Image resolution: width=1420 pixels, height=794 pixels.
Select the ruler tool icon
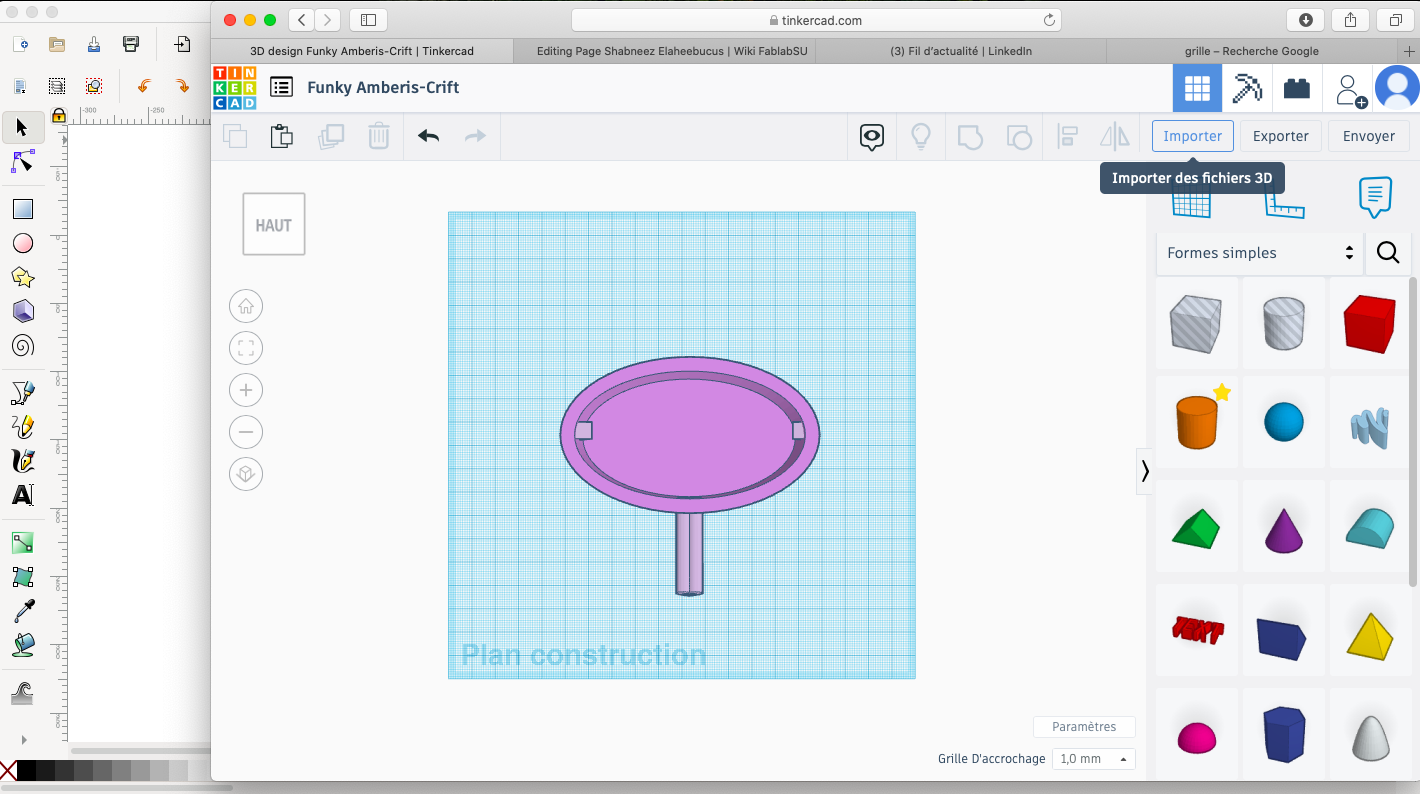[1285, 204]
